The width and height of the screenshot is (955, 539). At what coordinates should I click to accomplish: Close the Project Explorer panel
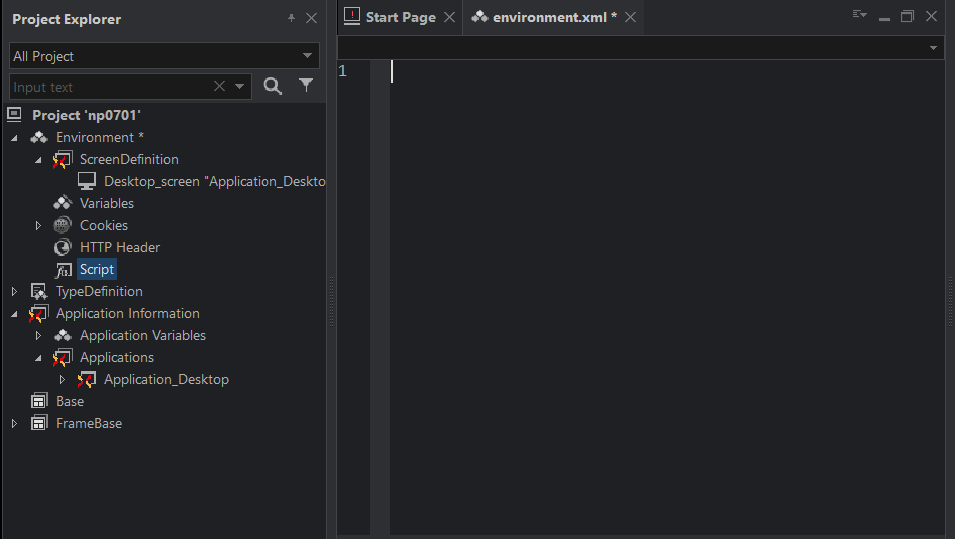(x=311, y=18)
